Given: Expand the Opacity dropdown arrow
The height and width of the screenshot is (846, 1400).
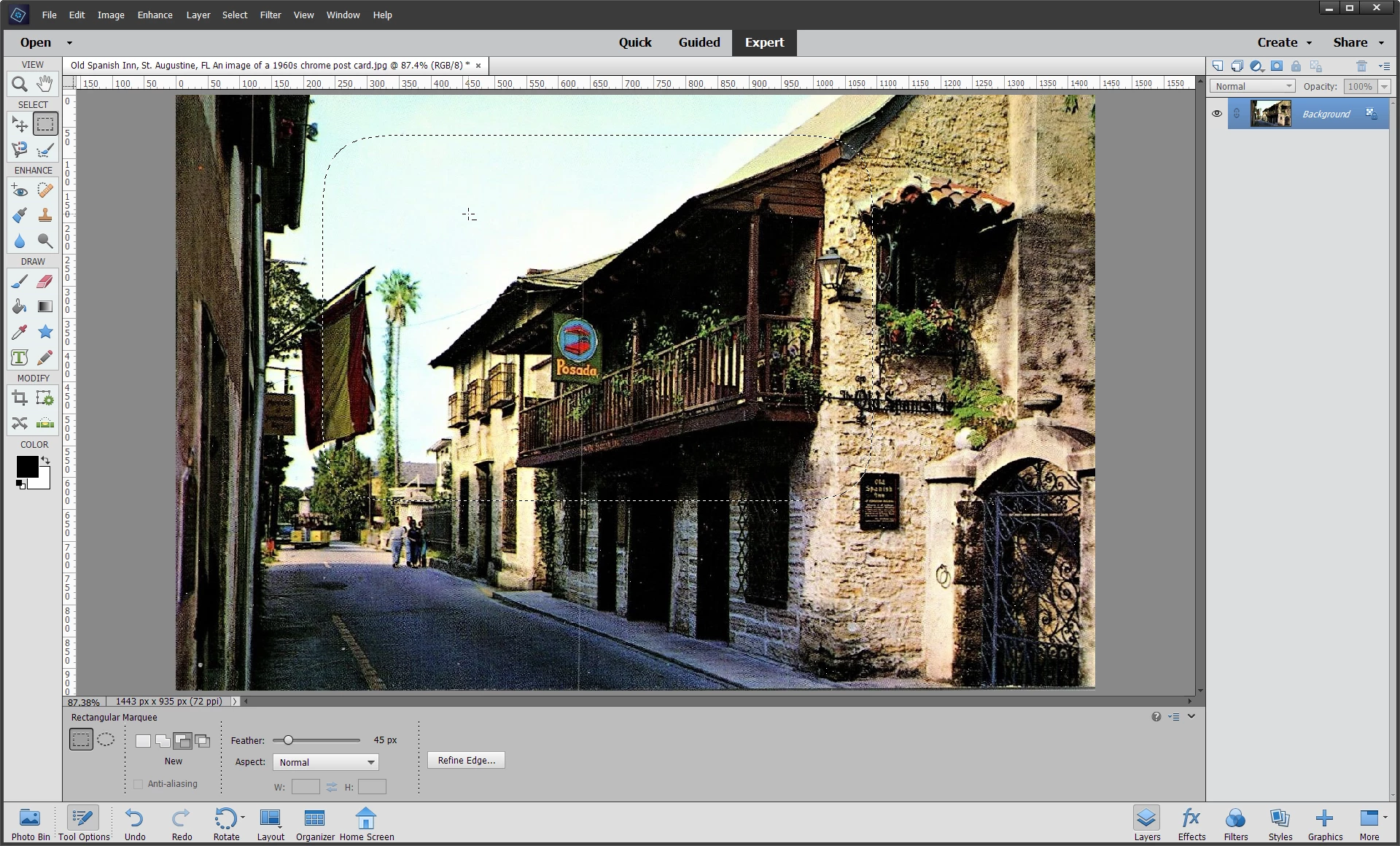Looking at the screenshot, I should [x=1384, y=86].
